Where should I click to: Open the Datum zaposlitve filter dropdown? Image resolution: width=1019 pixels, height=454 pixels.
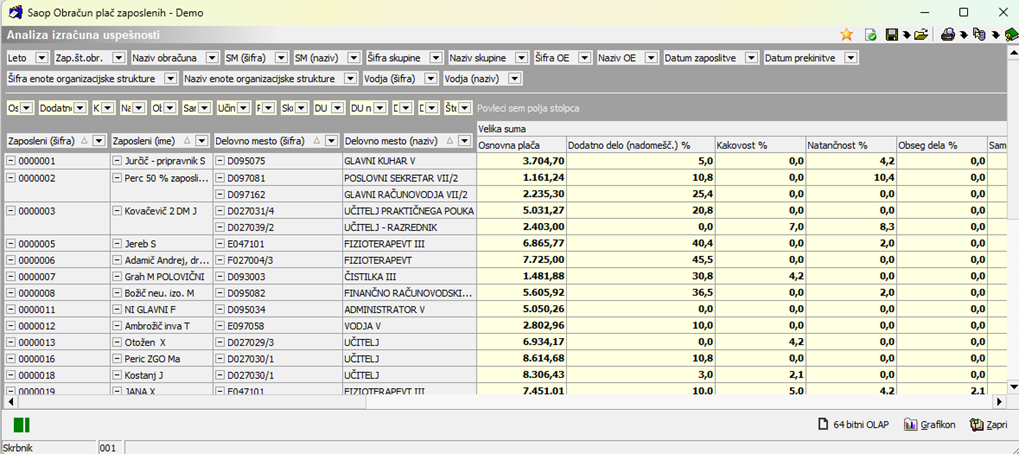tap(751, 58)
